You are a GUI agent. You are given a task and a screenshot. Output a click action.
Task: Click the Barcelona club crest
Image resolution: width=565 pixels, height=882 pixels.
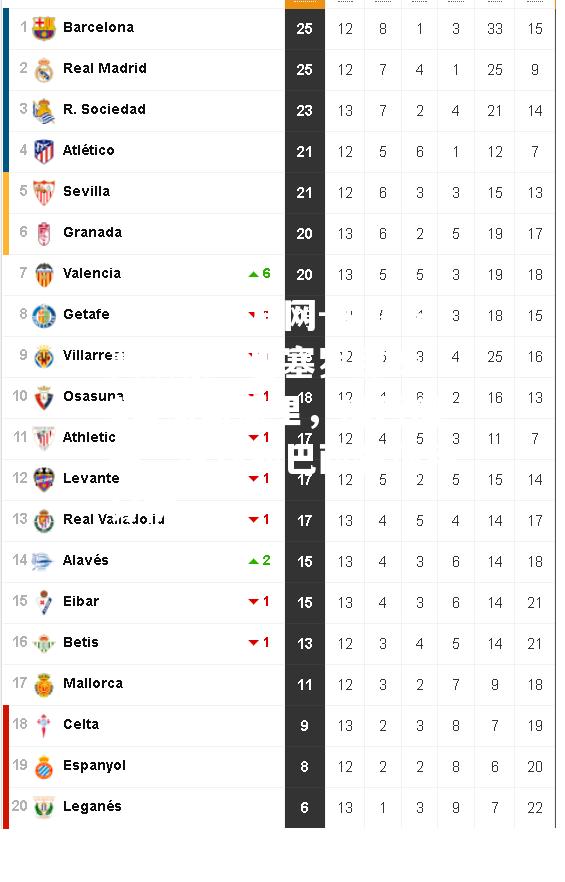pyautogui.click(x=44, y=28)
